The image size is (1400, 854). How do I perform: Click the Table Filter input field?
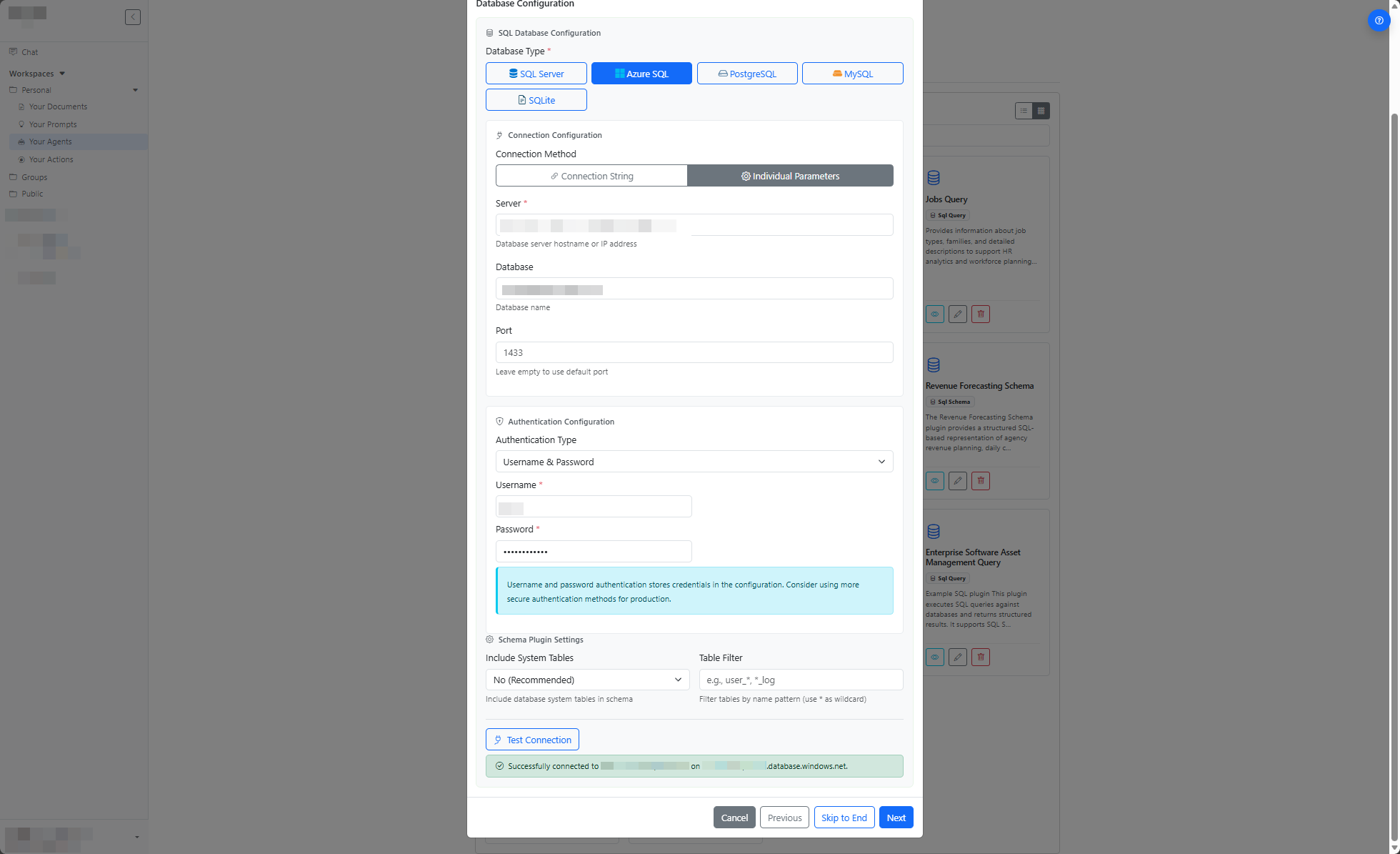pos(801,680)
